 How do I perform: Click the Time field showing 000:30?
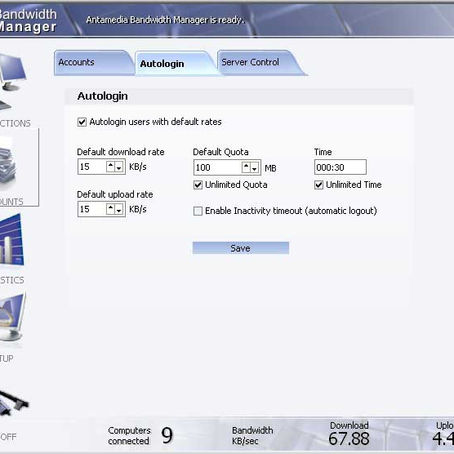340,167
